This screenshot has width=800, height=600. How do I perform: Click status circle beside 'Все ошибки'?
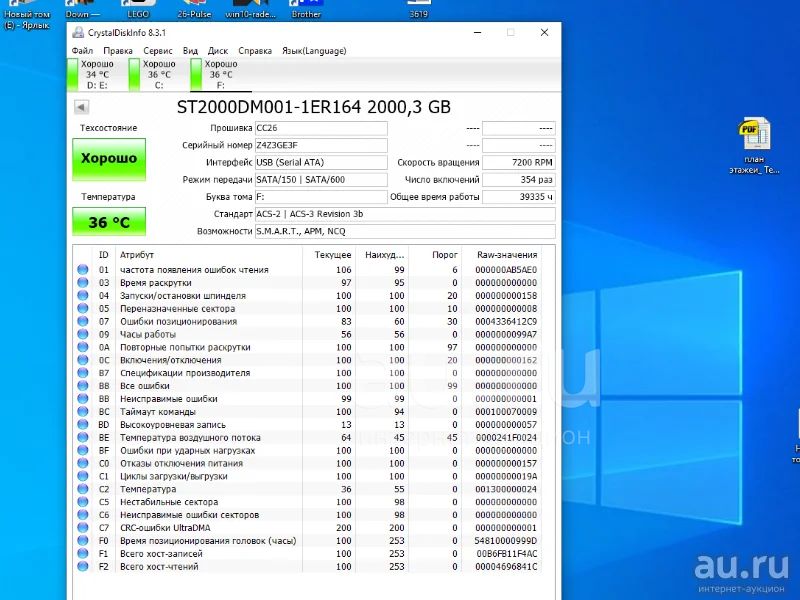click(x=83, y=386)
